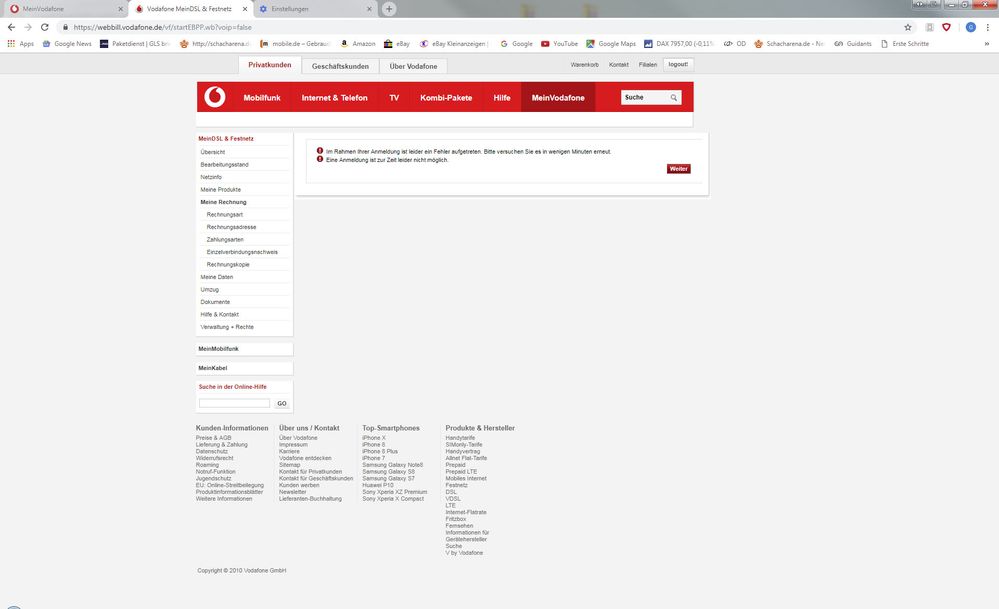Reload the page with refresh icon

[45, 27]
